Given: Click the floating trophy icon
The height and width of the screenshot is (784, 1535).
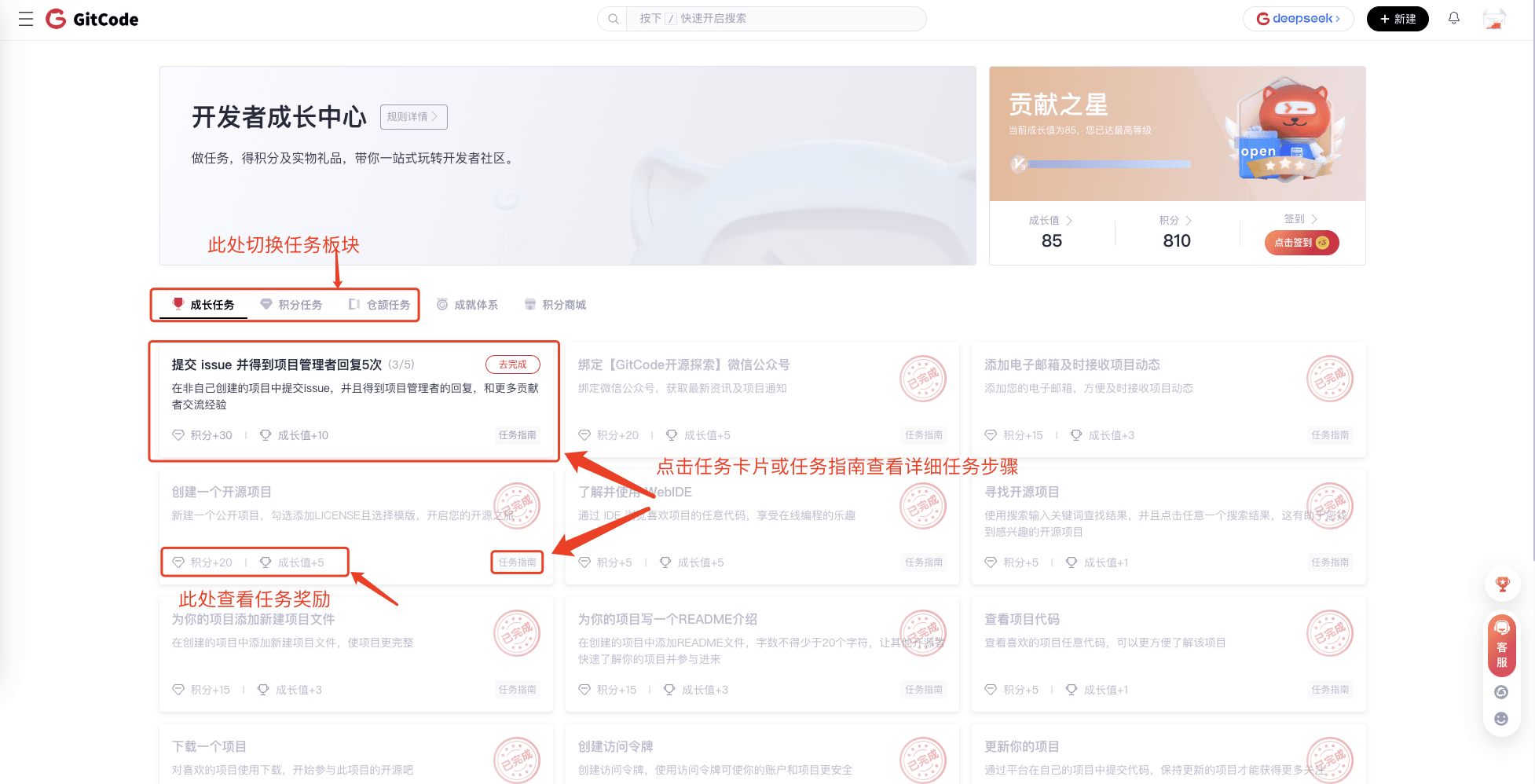Looking at the screenshot, I should [x=1502, y=584].
